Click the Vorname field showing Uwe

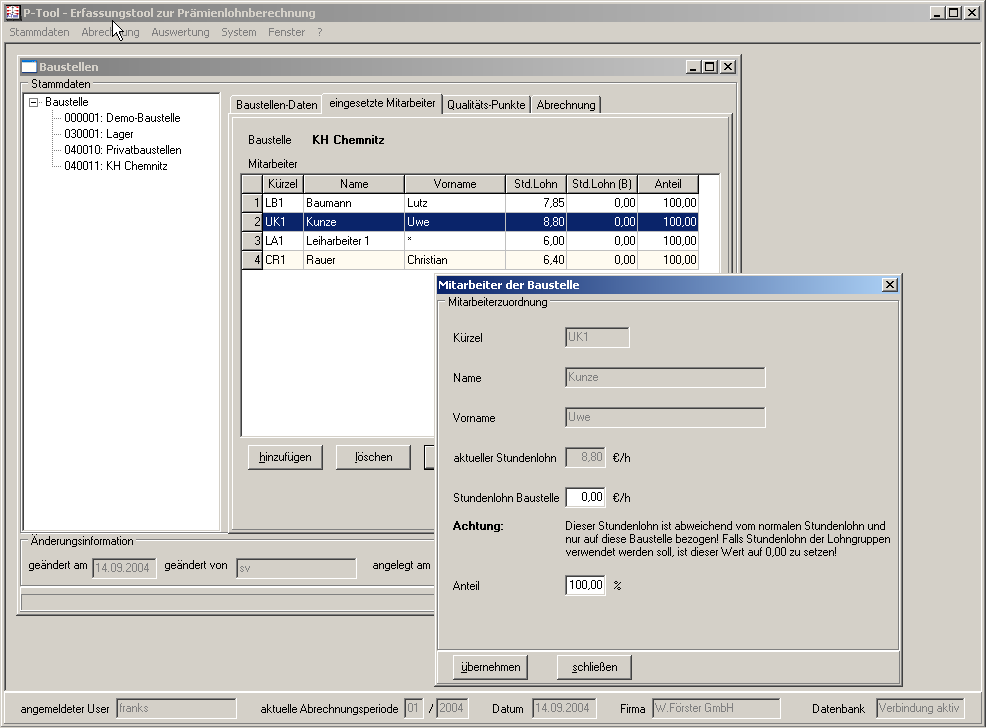pyautogui.click(x=665, y=417)
